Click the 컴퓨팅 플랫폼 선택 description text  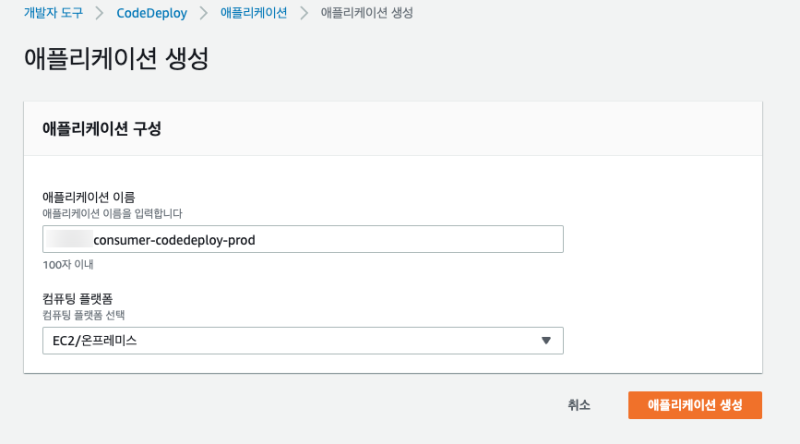(90, 315)
